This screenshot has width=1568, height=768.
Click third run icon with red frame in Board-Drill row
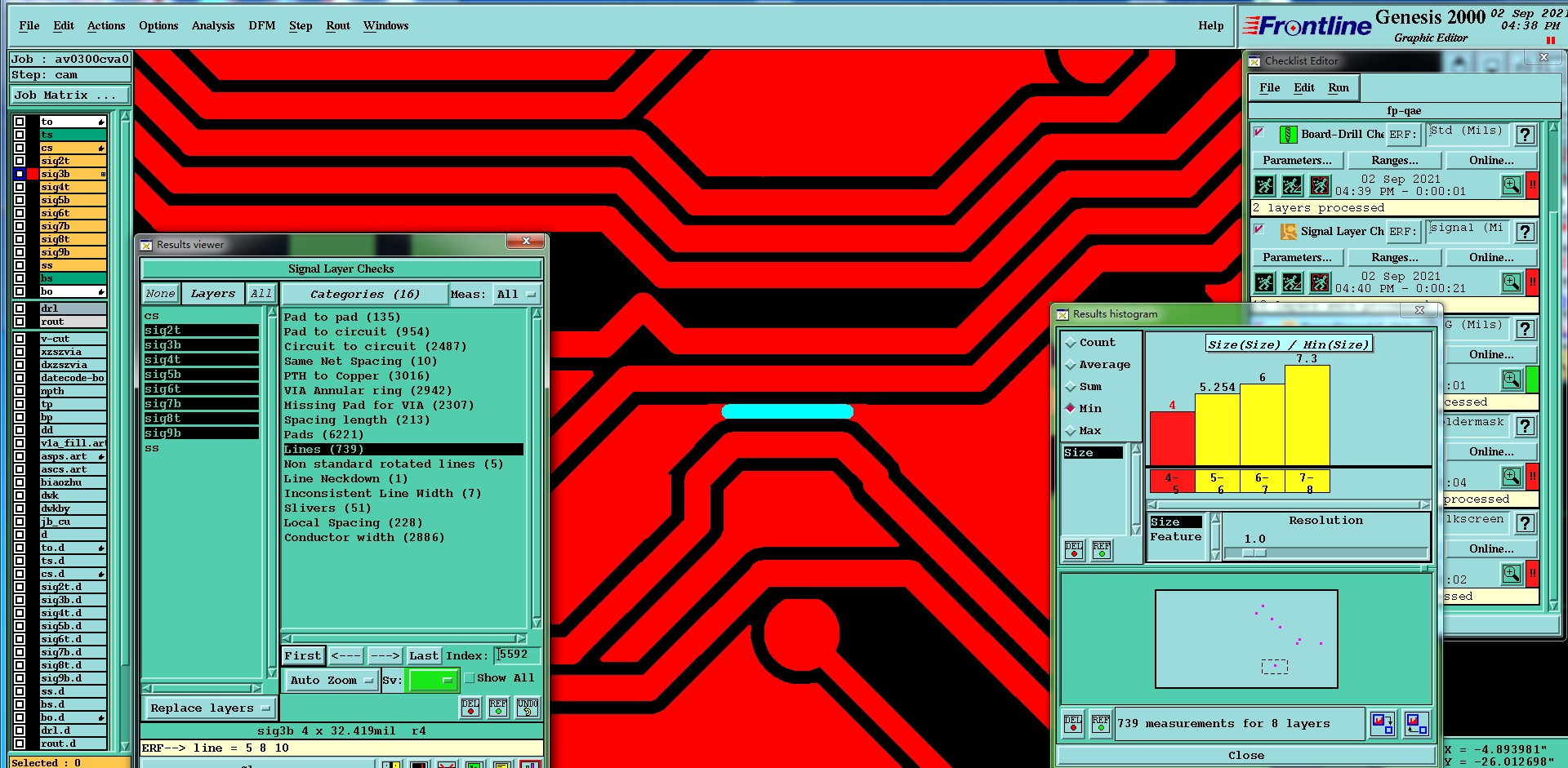(1320, 185)
